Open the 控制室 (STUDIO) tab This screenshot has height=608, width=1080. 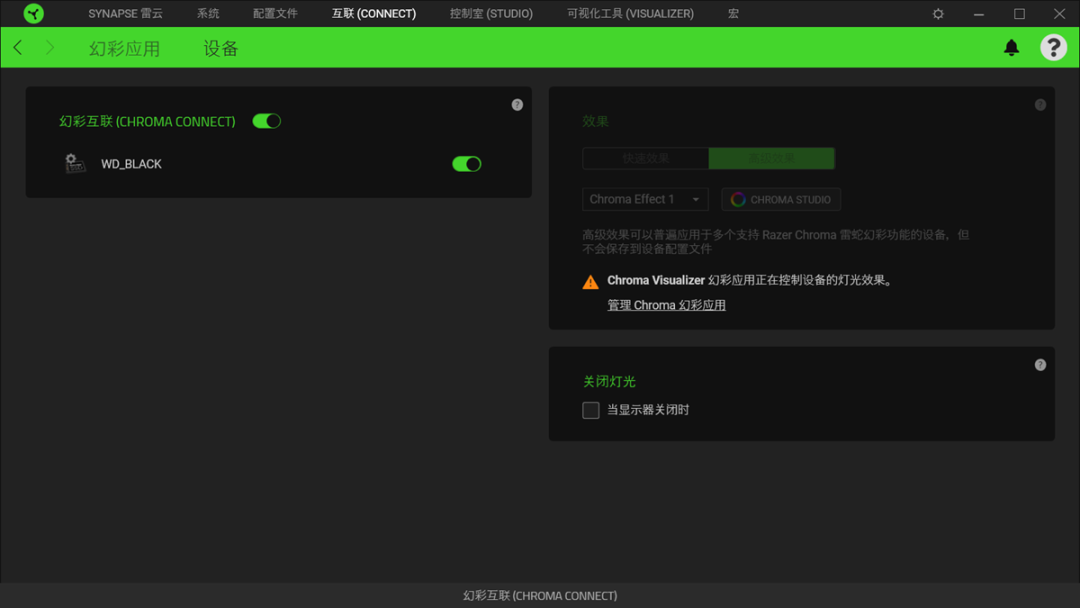491,14
